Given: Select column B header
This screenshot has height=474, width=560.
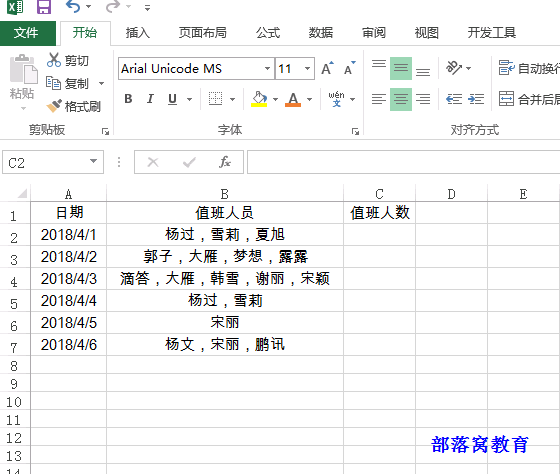Looking at the screenshot, I should pyautogui.click(x=225, y=194).
